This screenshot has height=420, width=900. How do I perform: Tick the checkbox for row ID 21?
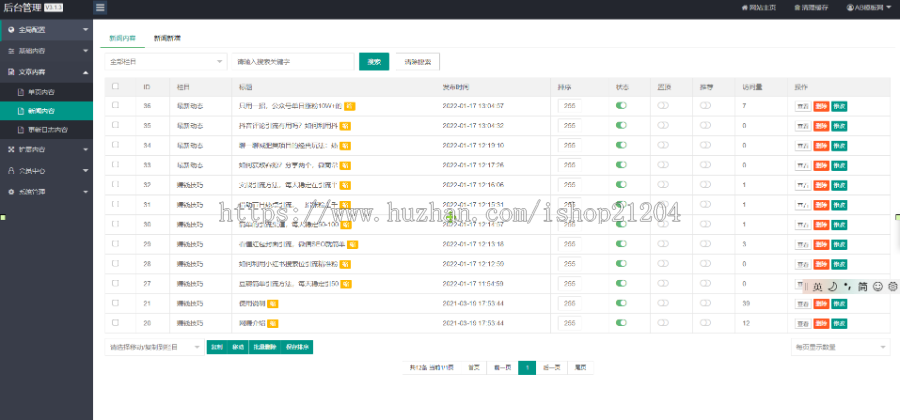coord(115,302)
